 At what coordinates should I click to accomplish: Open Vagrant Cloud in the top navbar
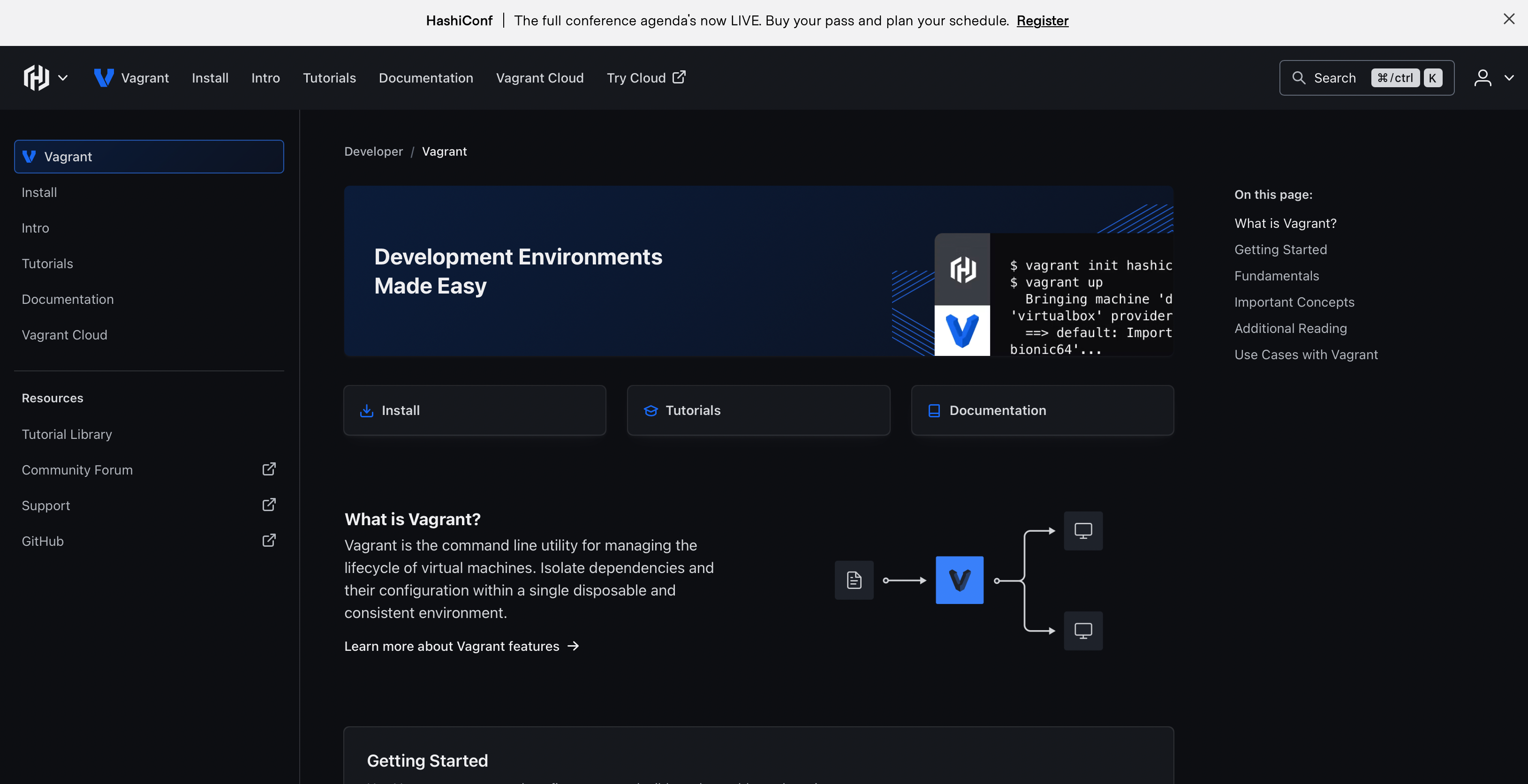(540, 78)
